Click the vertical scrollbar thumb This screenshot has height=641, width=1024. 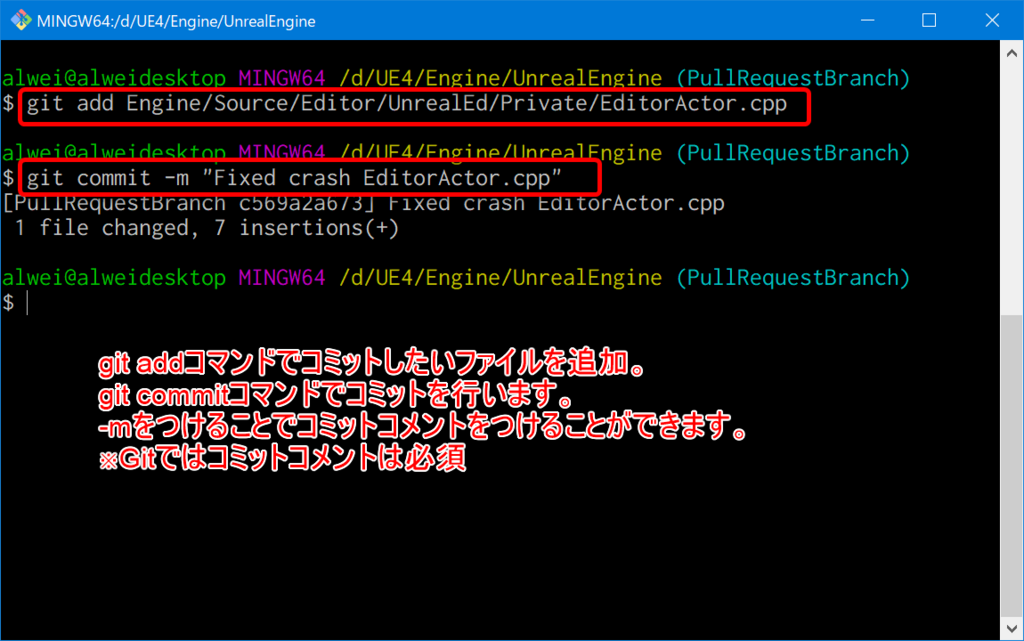pos(1012,465)
